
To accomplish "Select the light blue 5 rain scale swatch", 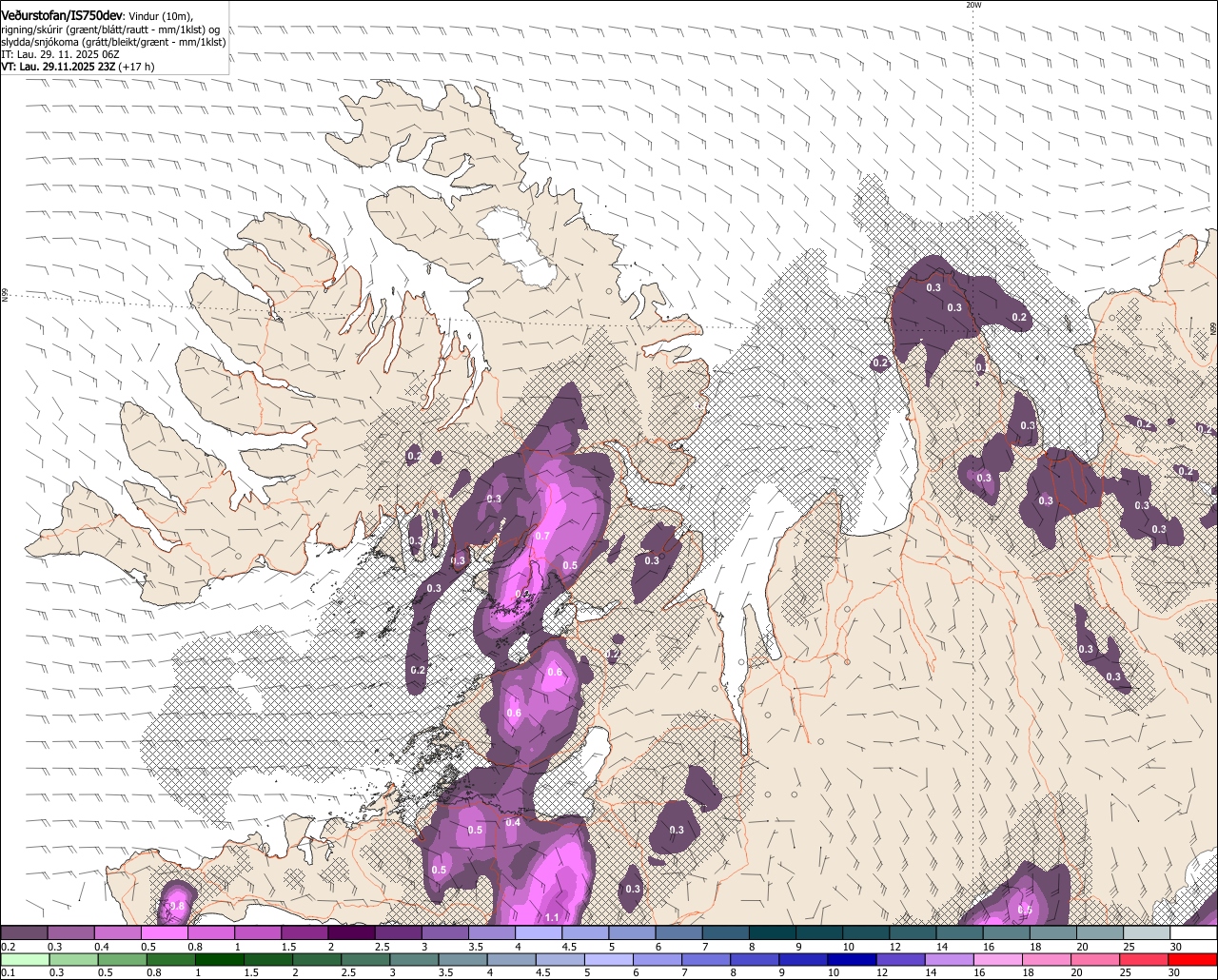I will click(609, 959).
